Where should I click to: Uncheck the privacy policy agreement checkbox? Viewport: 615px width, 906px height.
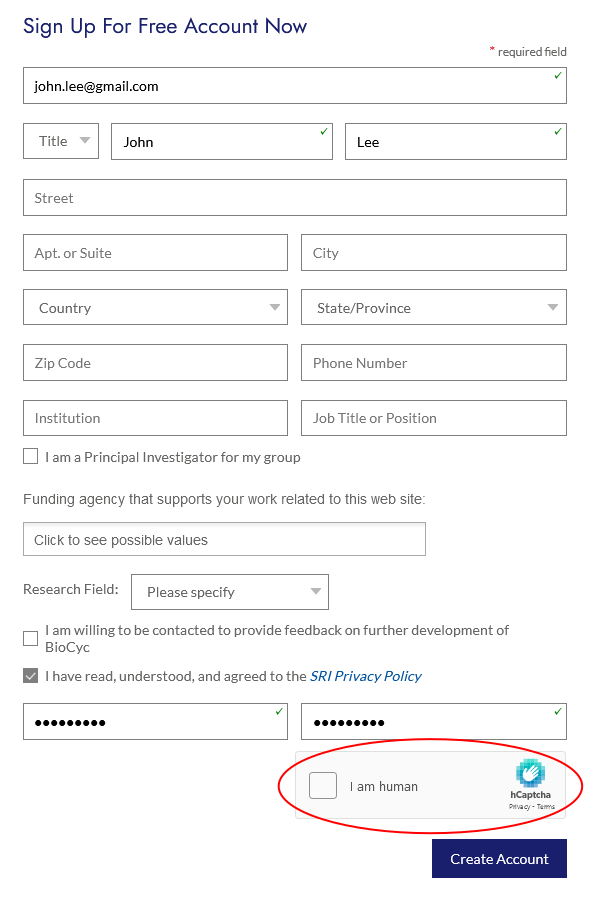coord(31,676)
